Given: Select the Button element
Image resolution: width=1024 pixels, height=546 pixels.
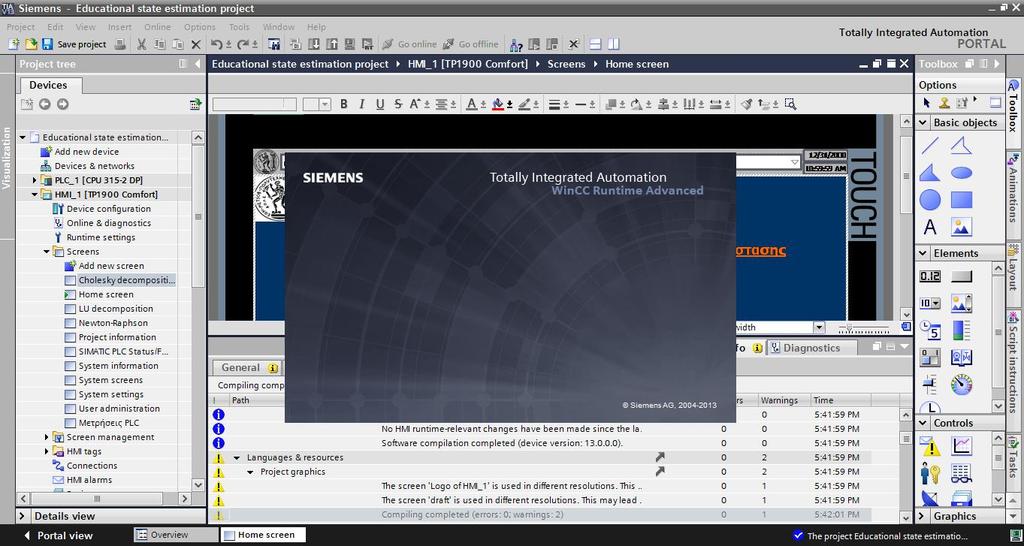Looking at the screenshot, I should (961, 276).
